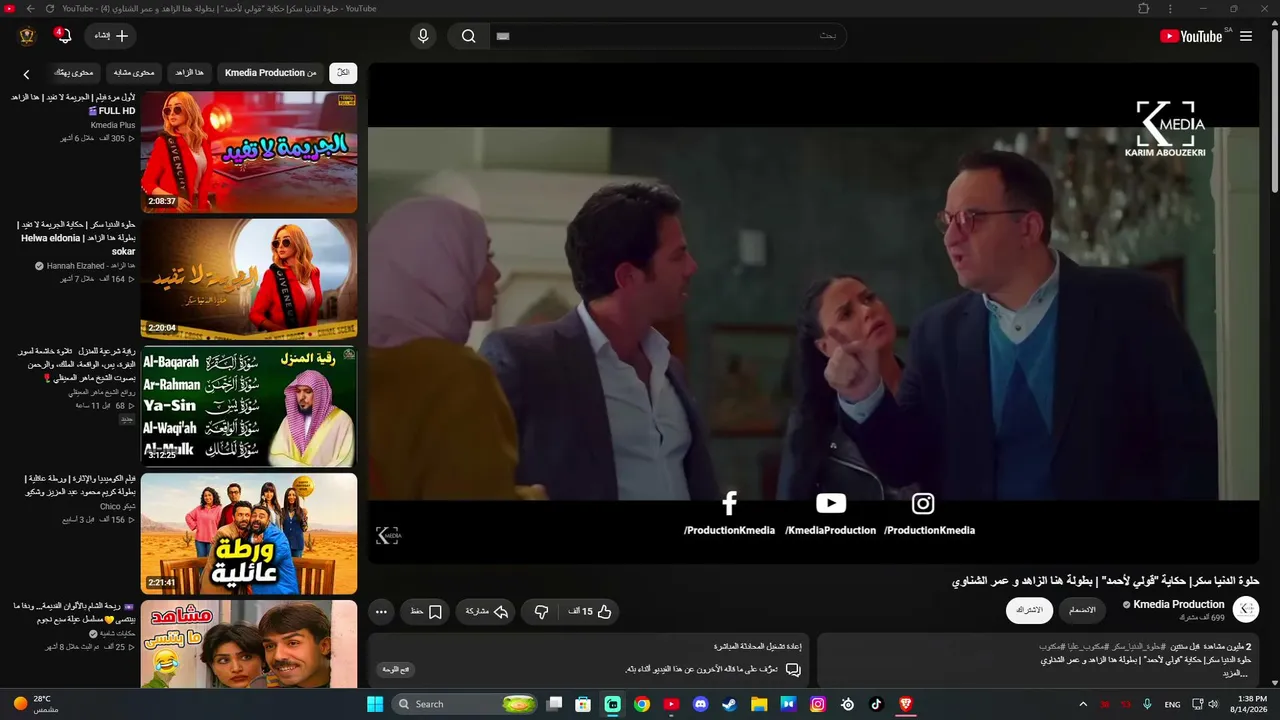Open Windows Start menu

tap(375, 704)
